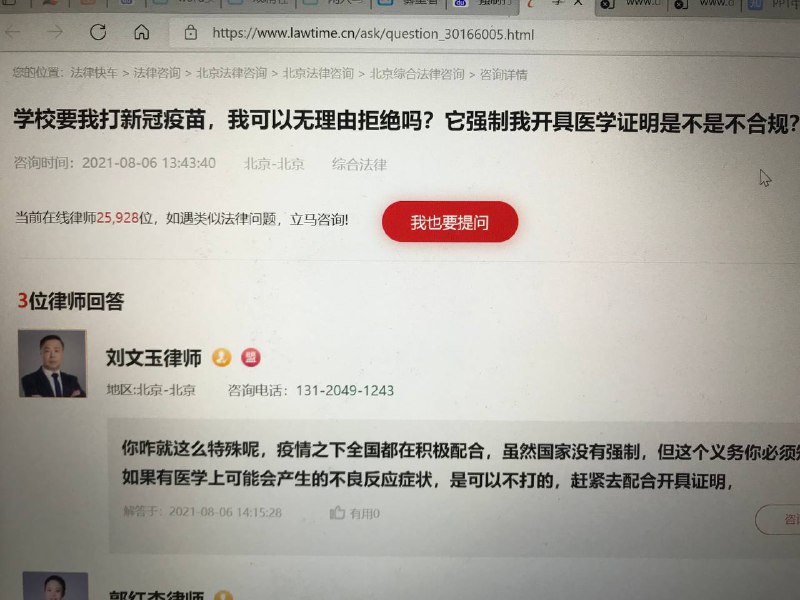Click the browser refresh icon
The width and height of the screenshot is (800, 600).
pyautogui.click(x=98, y=32)
